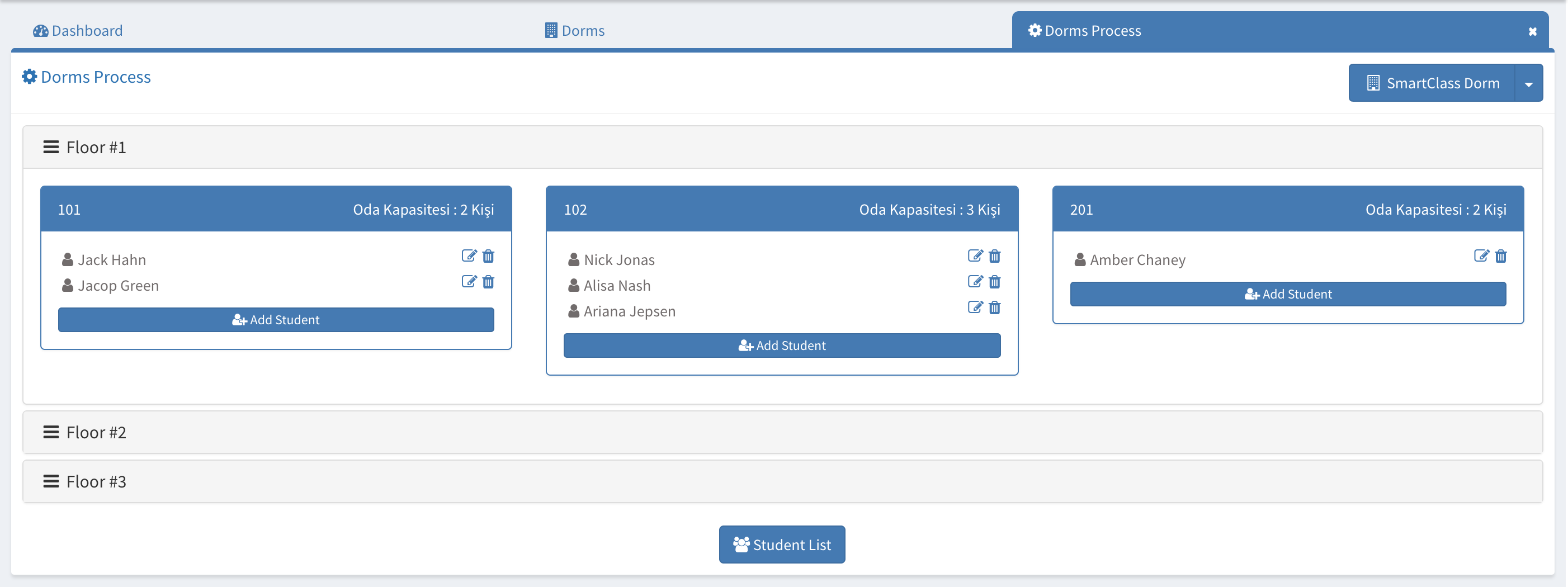Remove Jack Hahn with trash icon
1568x587 pixels.
click(488, 256)
